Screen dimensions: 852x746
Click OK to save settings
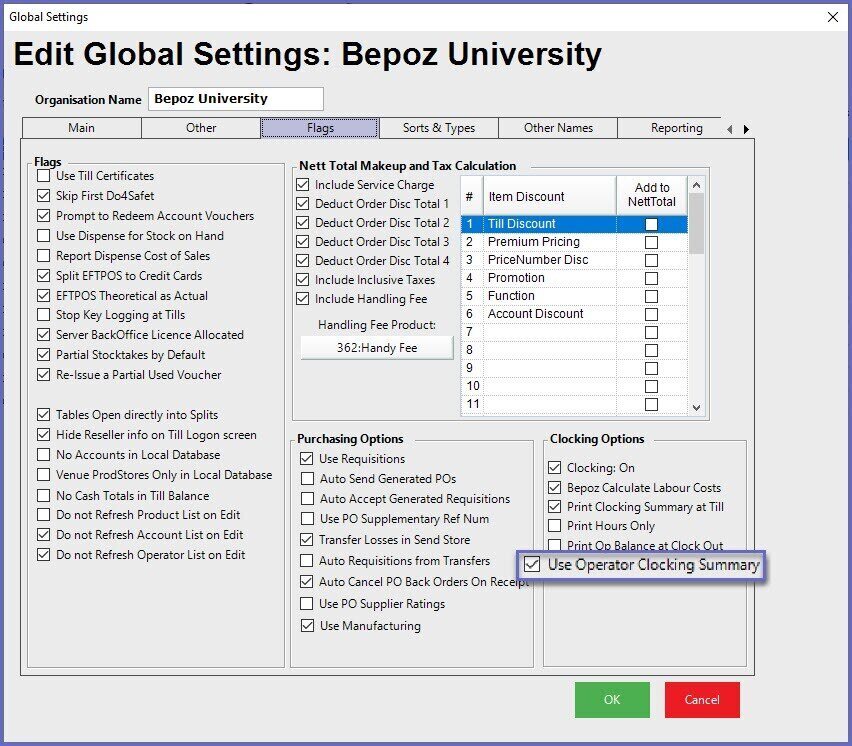(x=611, y=700)
